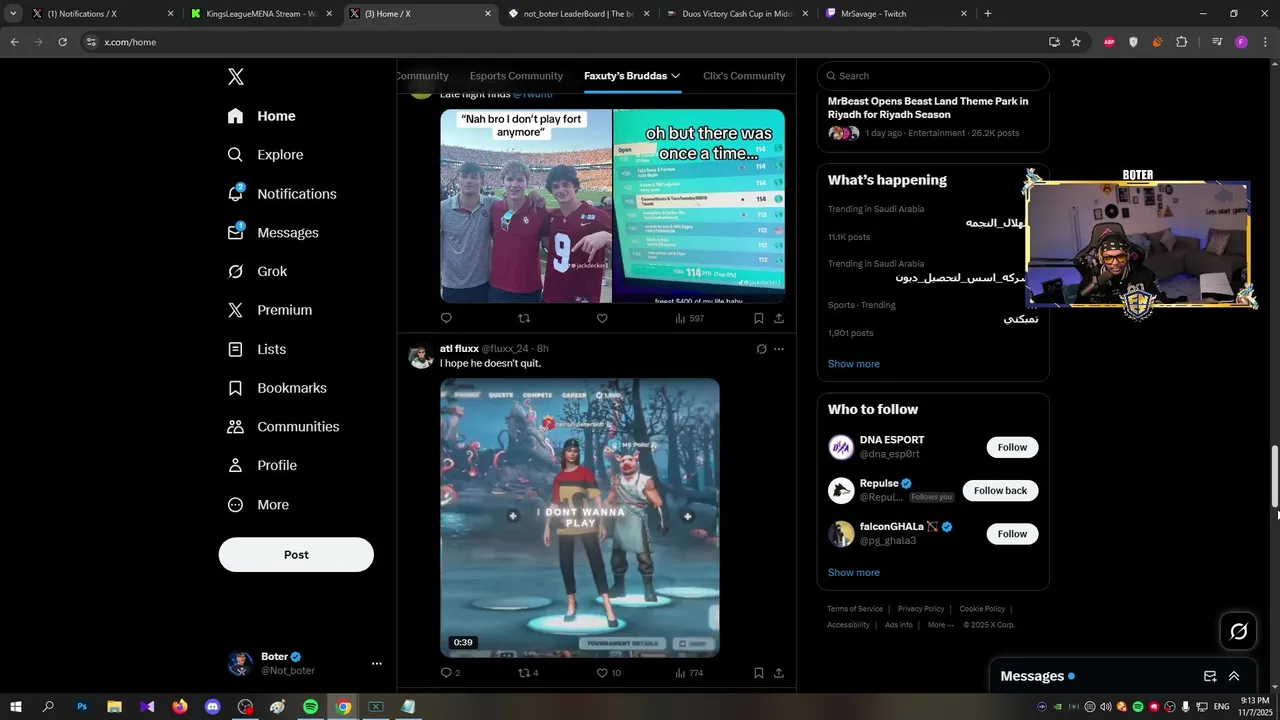This screenshot has height=720, width=1280.
Task: Show more trending topics
Action: click(854, 364)
